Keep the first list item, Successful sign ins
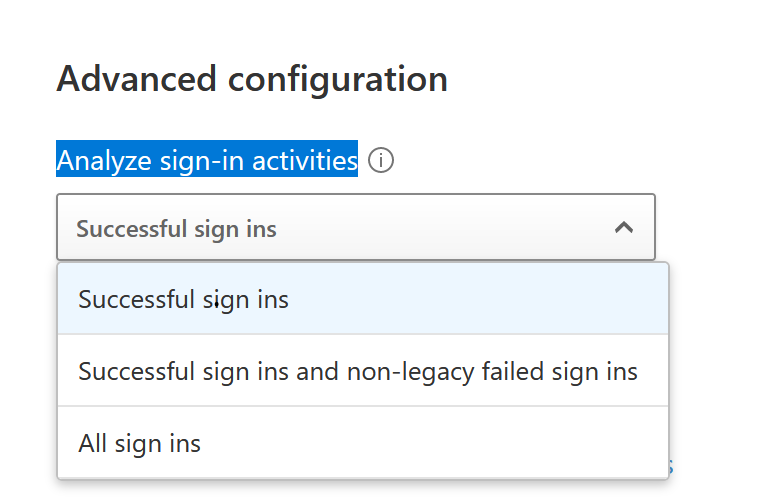 point(363,299)
